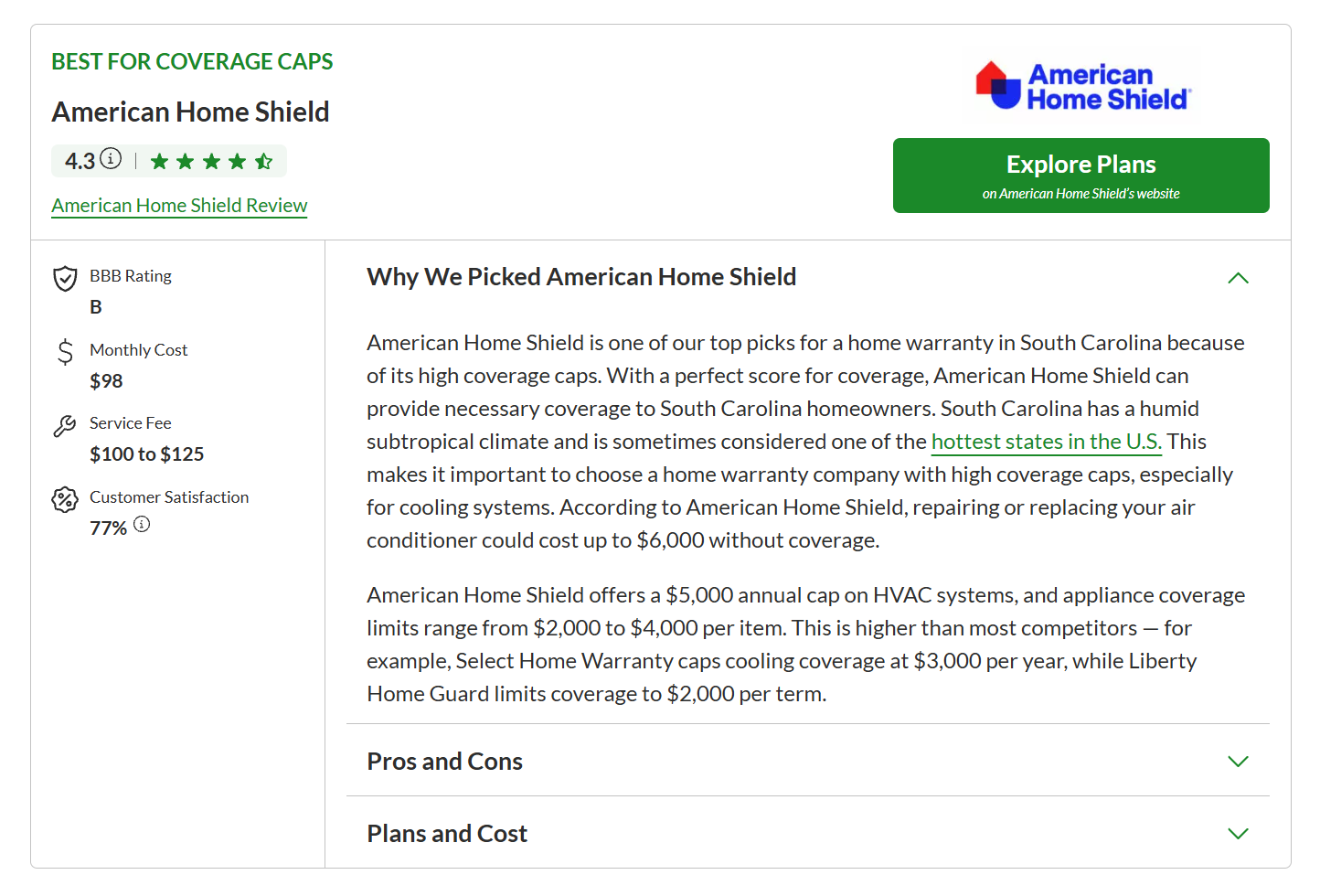Click the half-filled fifth rating star

[x=264, y=162]
